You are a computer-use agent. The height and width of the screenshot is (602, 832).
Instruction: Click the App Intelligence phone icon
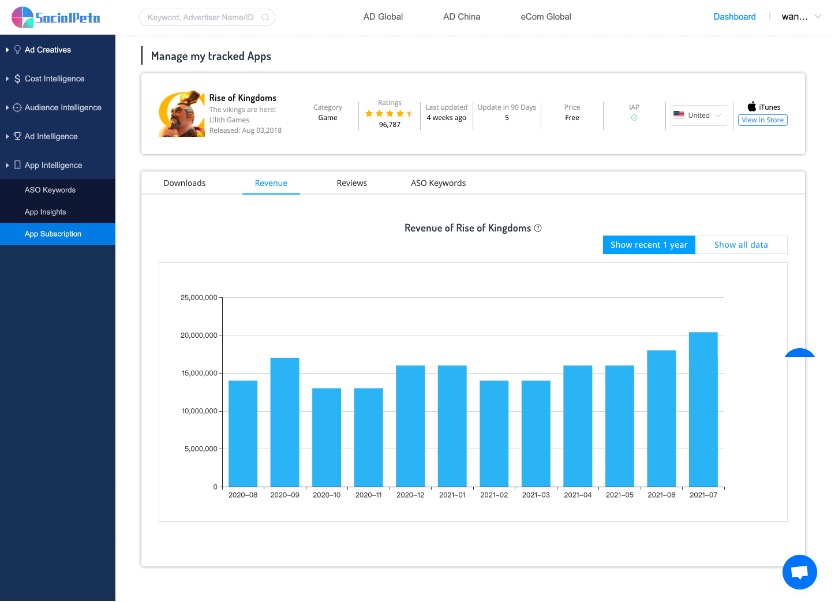(x=18, y=165)
